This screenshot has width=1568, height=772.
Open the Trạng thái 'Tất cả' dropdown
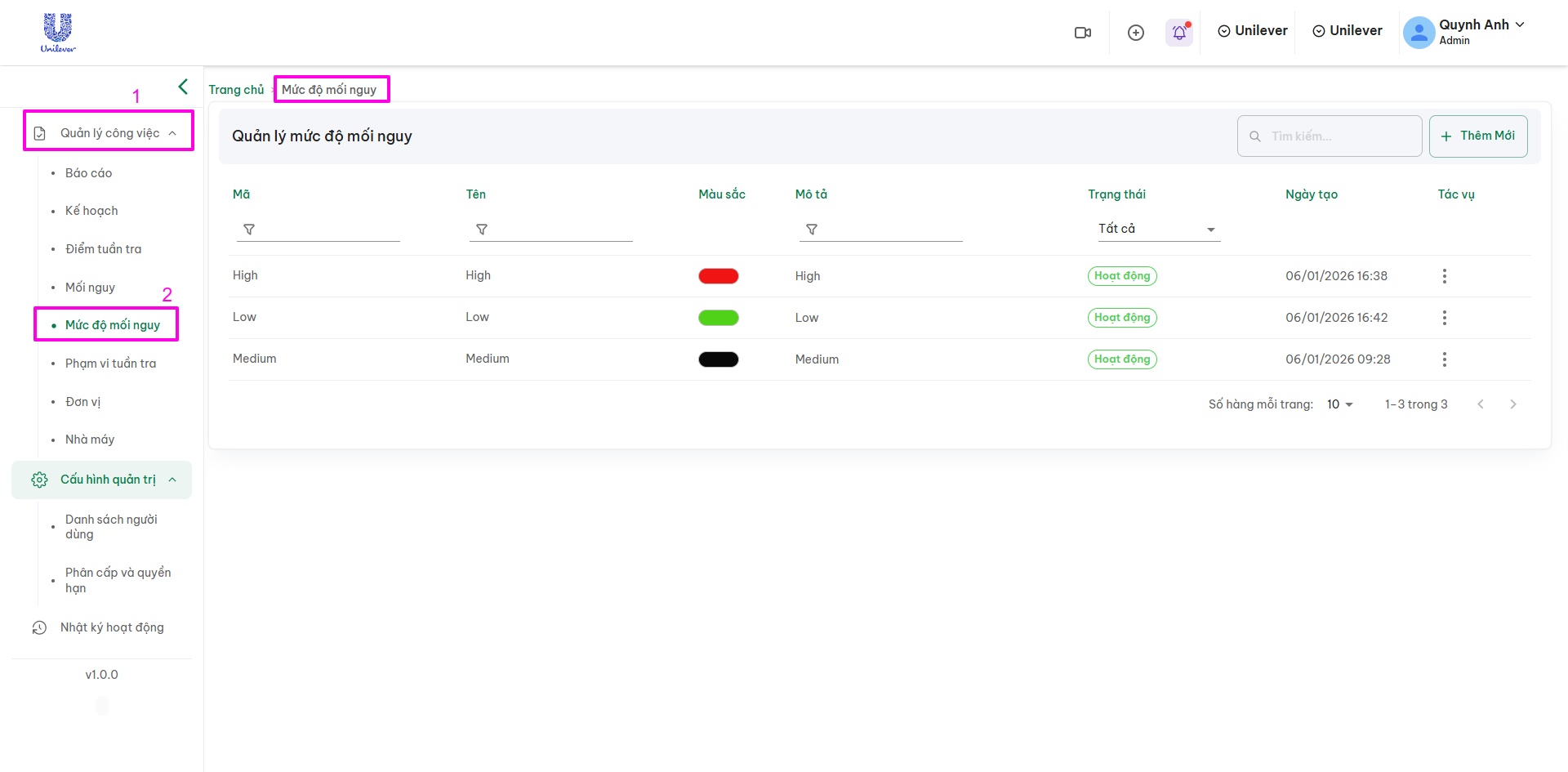(x=1156, y=230)
